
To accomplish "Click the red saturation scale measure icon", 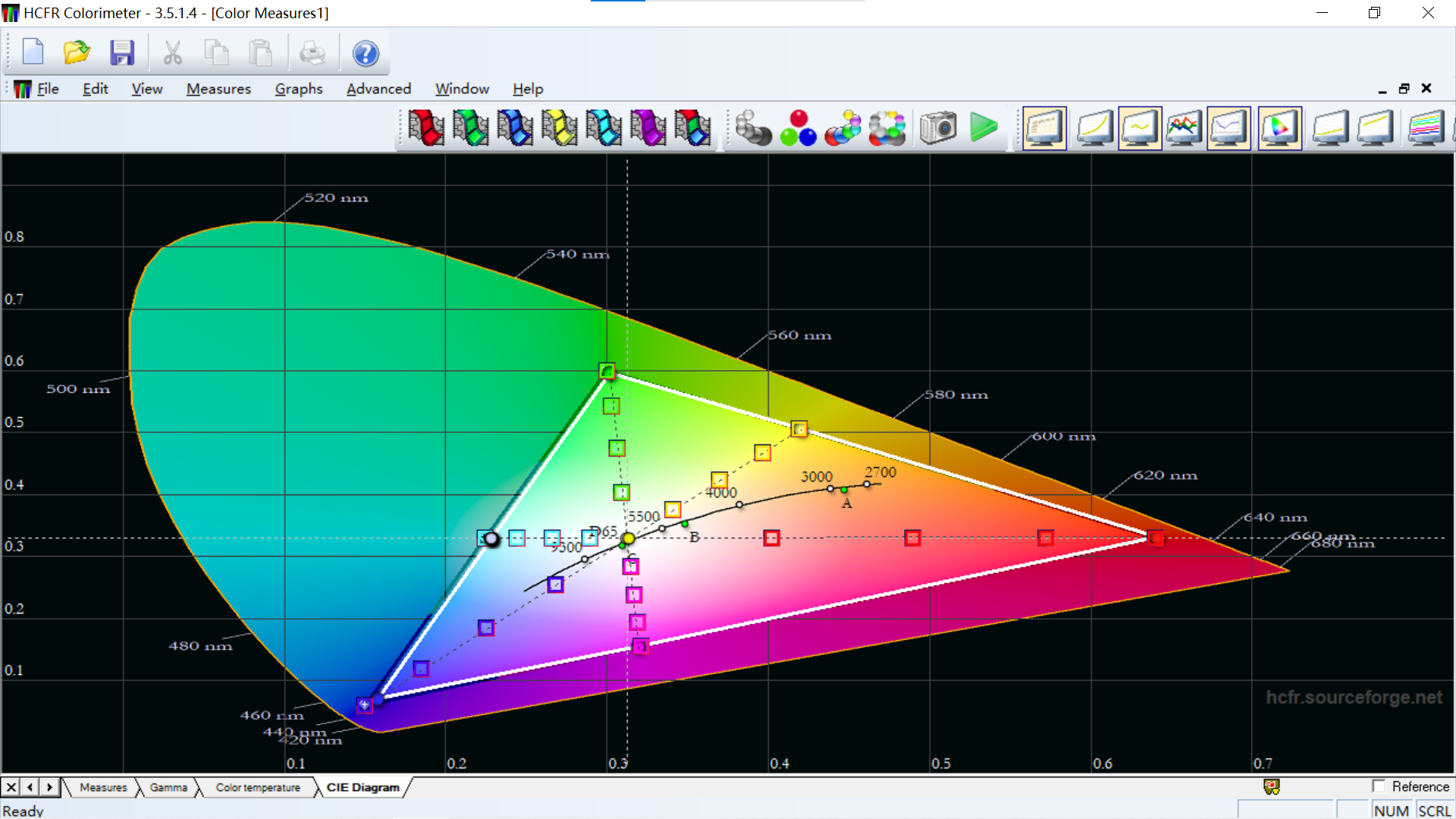I will (425, 128).
